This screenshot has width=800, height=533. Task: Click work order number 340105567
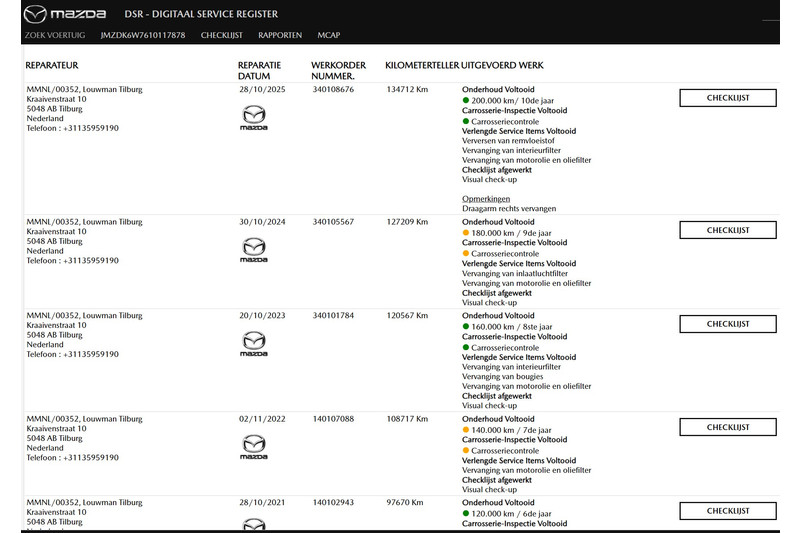click(x=333, y=222)
